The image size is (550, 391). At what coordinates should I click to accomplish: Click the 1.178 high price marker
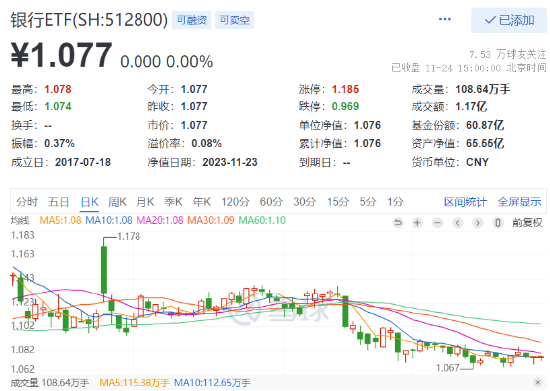[128, 237]
